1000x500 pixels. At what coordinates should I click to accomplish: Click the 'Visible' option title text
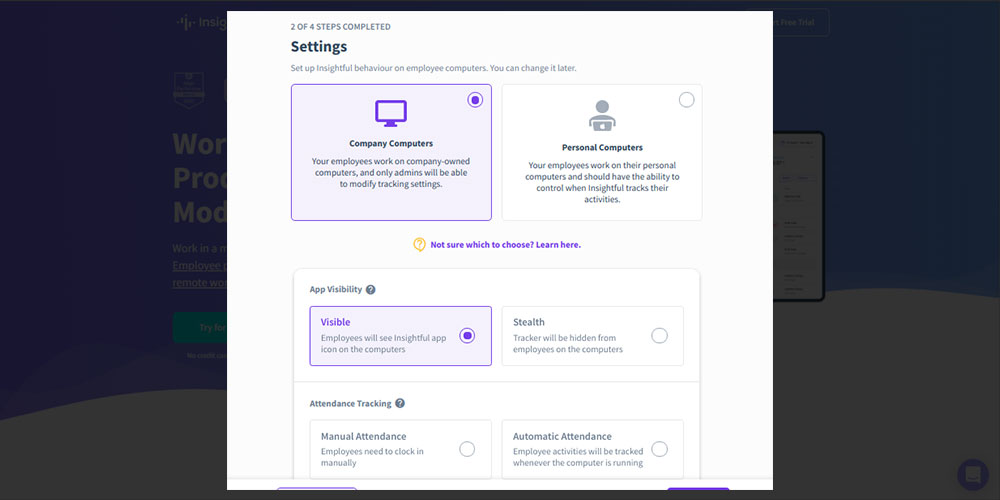[335, 322]
